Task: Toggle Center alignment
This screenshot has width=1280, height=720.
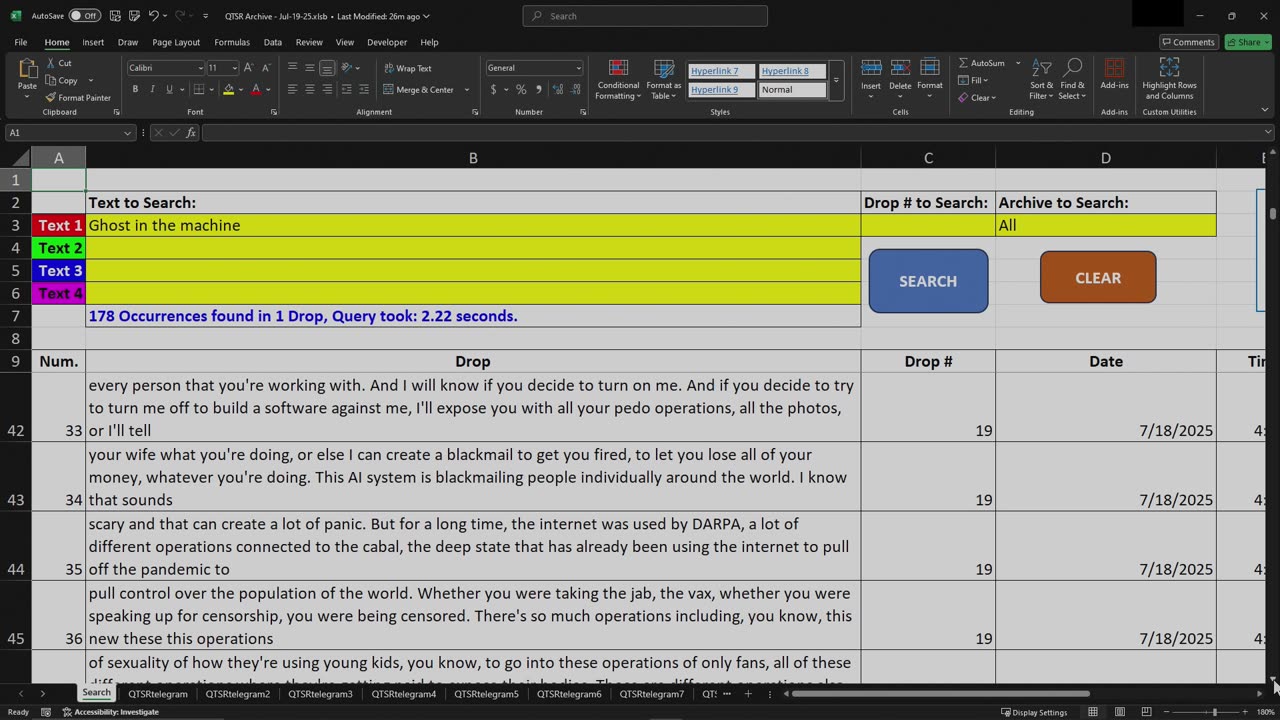Action: [x=310, y=90]
